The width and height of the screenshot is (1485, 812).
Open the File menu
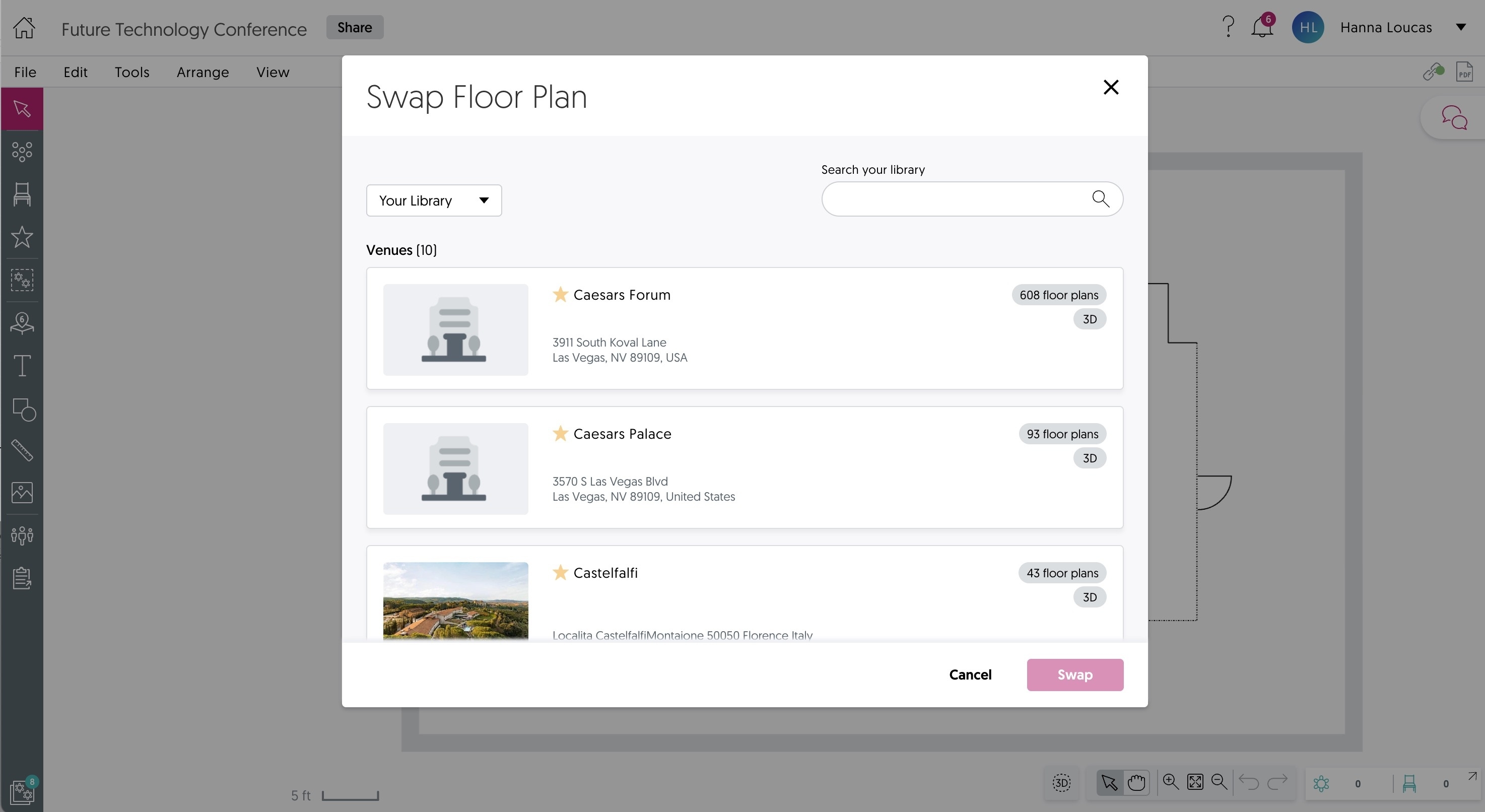[25, 72]
